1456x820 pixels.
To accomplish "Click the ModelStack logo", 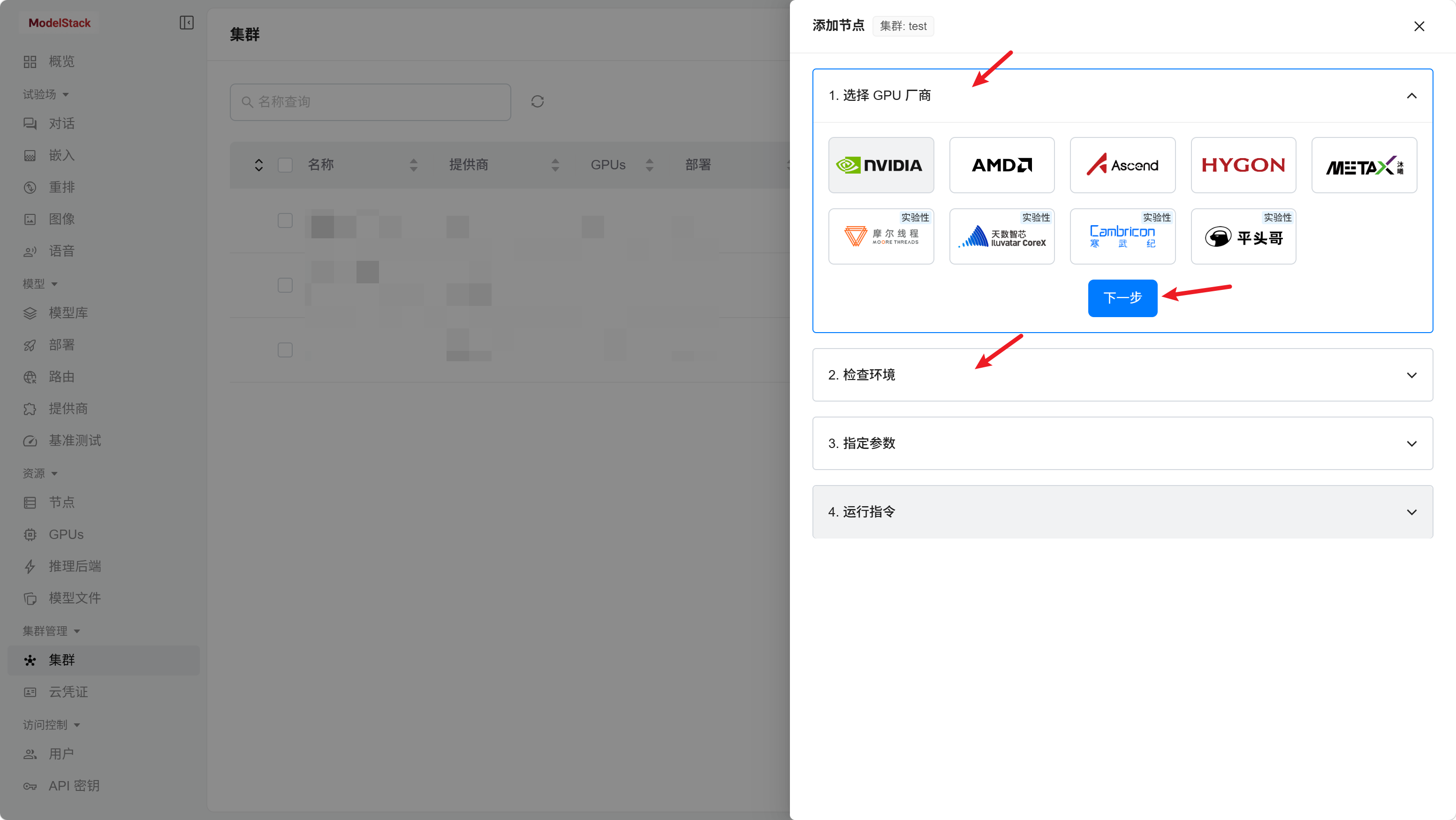I will tap(60, 23).
